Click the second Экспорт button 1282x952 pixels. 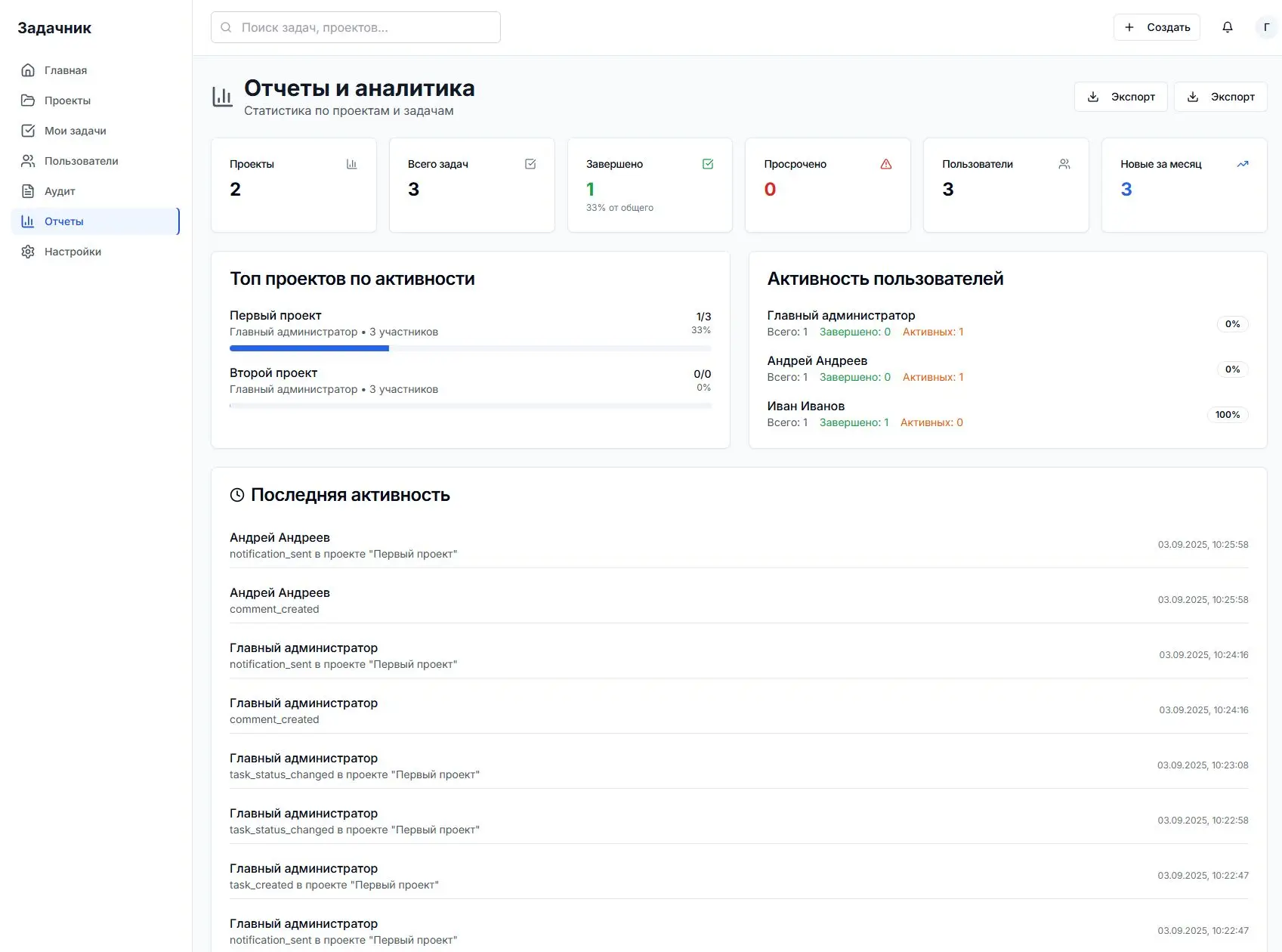[x=1221, y=96]
